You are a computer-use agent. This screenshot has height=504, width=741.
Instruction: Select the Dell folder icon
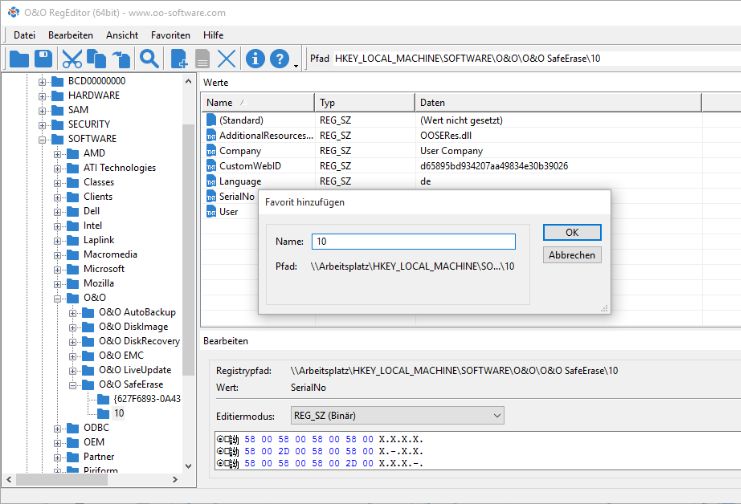(73, 211)
